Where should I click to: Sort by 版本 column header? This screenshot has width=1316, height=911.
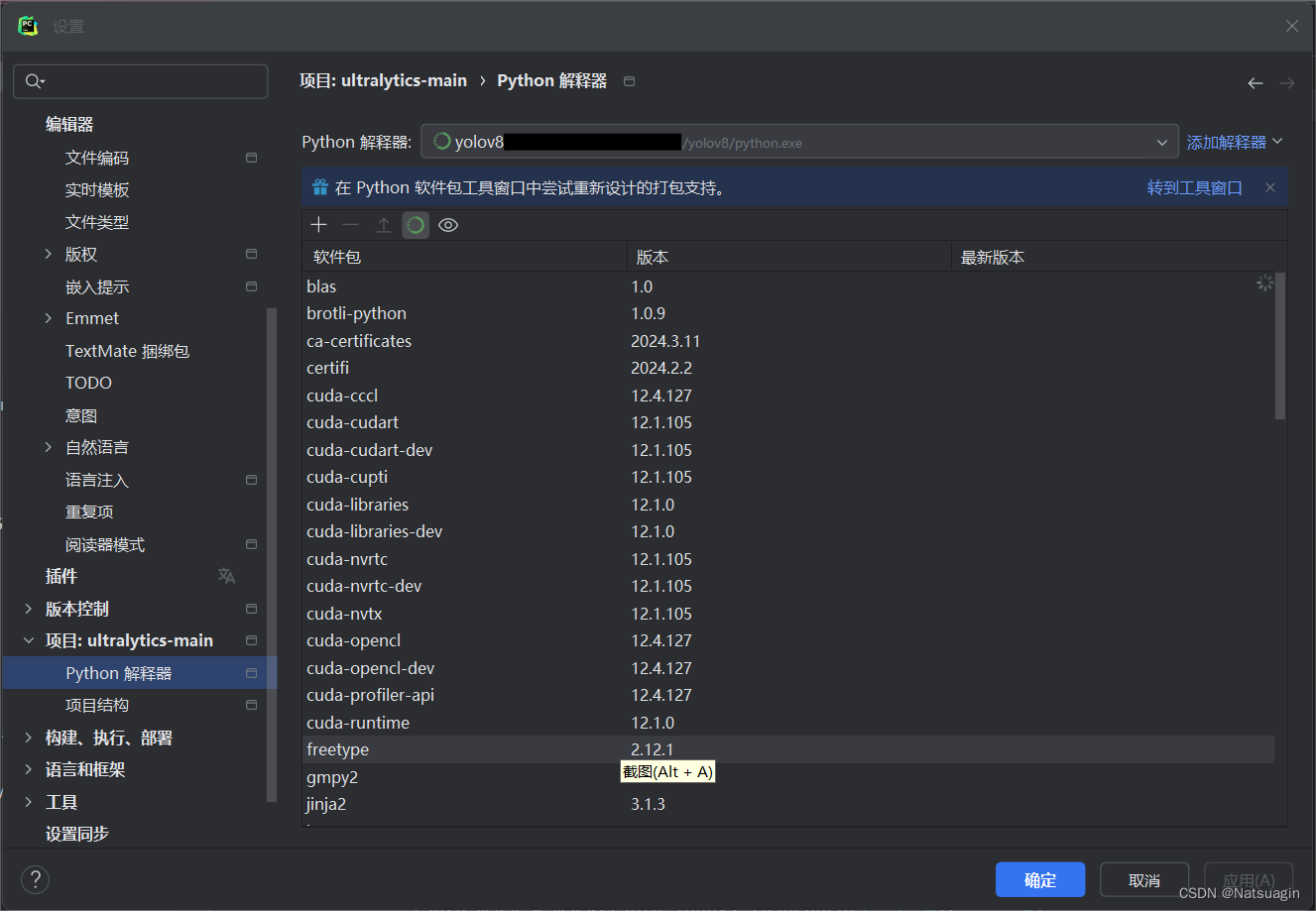pos(789,257)
